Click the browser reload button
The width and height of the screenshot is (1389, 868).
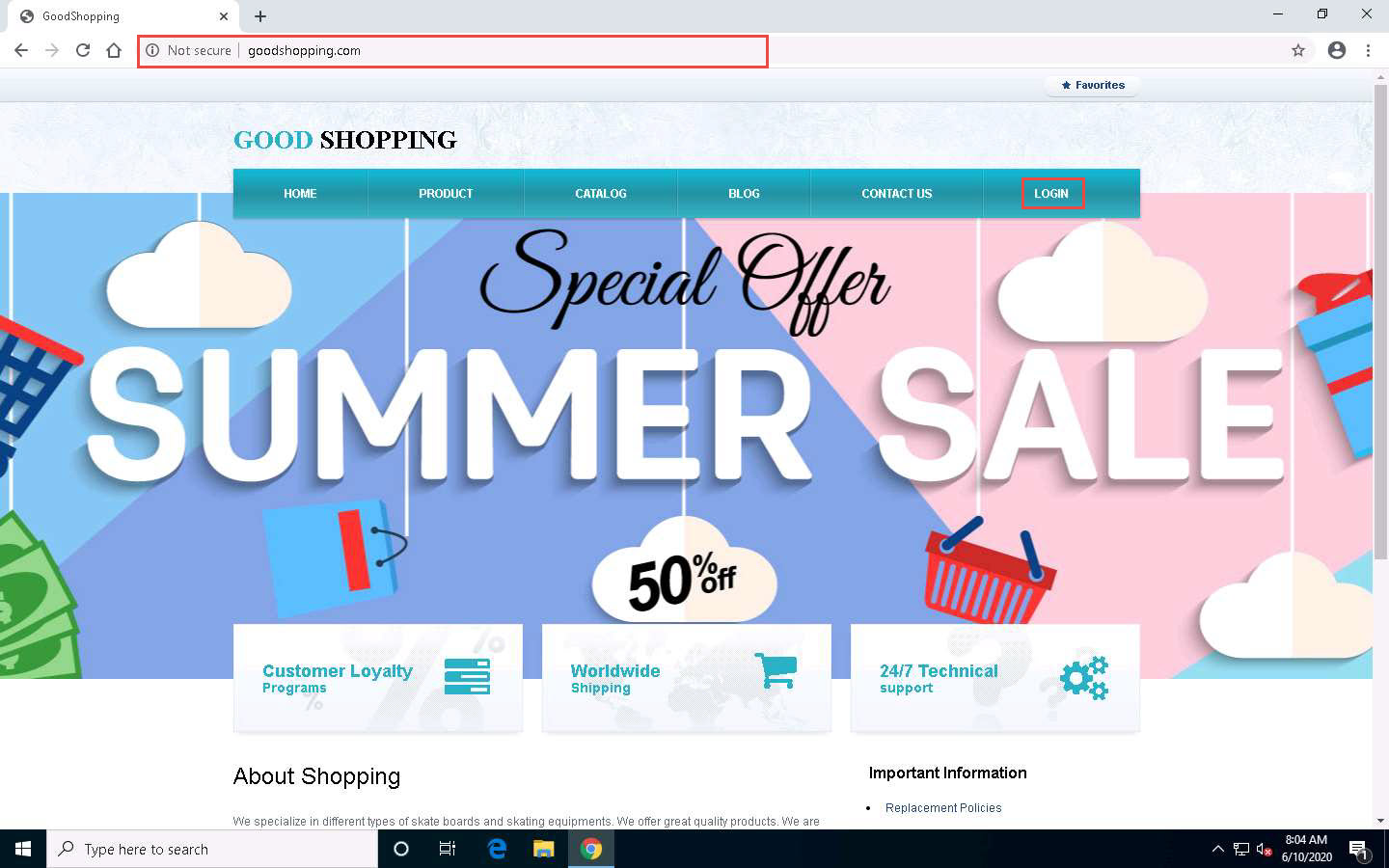pyautogui.click(x=83, y=50)
